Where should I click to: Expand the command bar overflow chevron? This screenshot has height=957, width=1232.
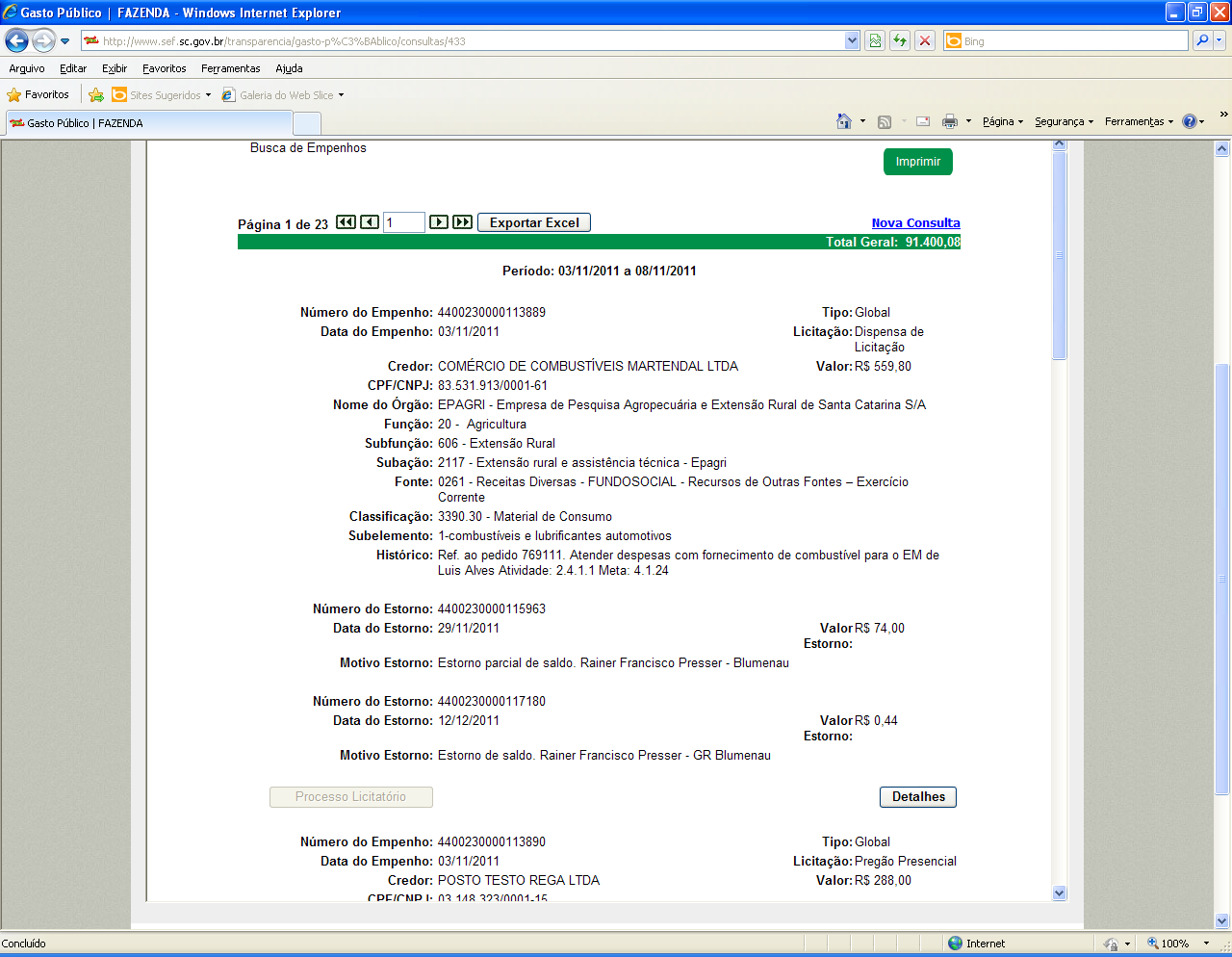tap(1223, 115)
